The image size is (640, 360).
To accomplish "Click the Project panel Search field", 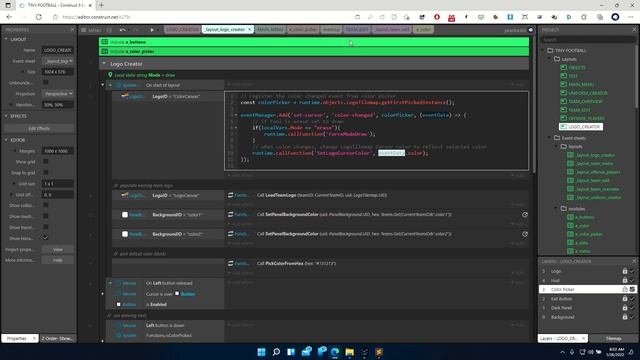I will click(588, 40).
